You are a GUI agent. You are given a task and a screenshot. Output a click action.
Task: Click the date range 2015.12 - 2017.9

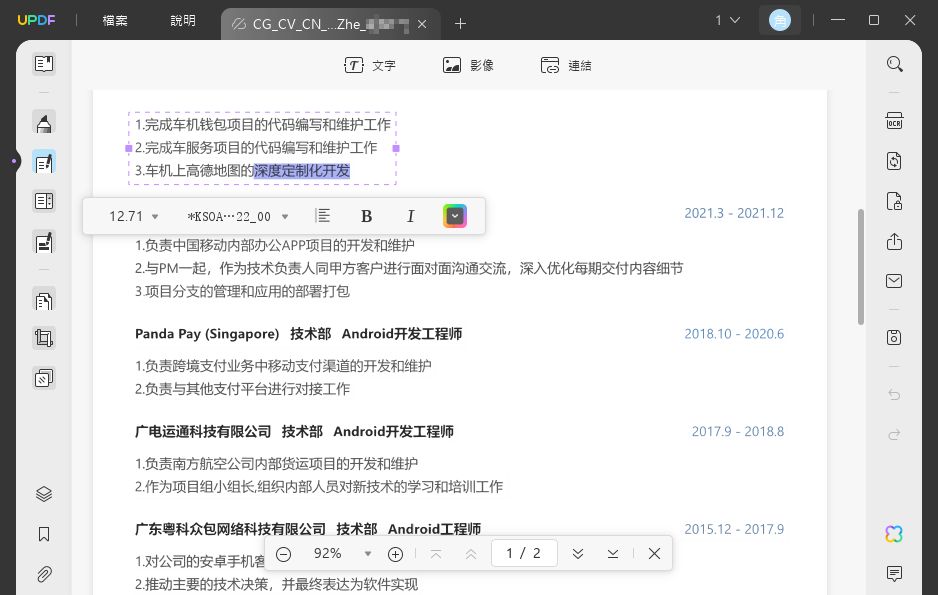click(734, 529)
